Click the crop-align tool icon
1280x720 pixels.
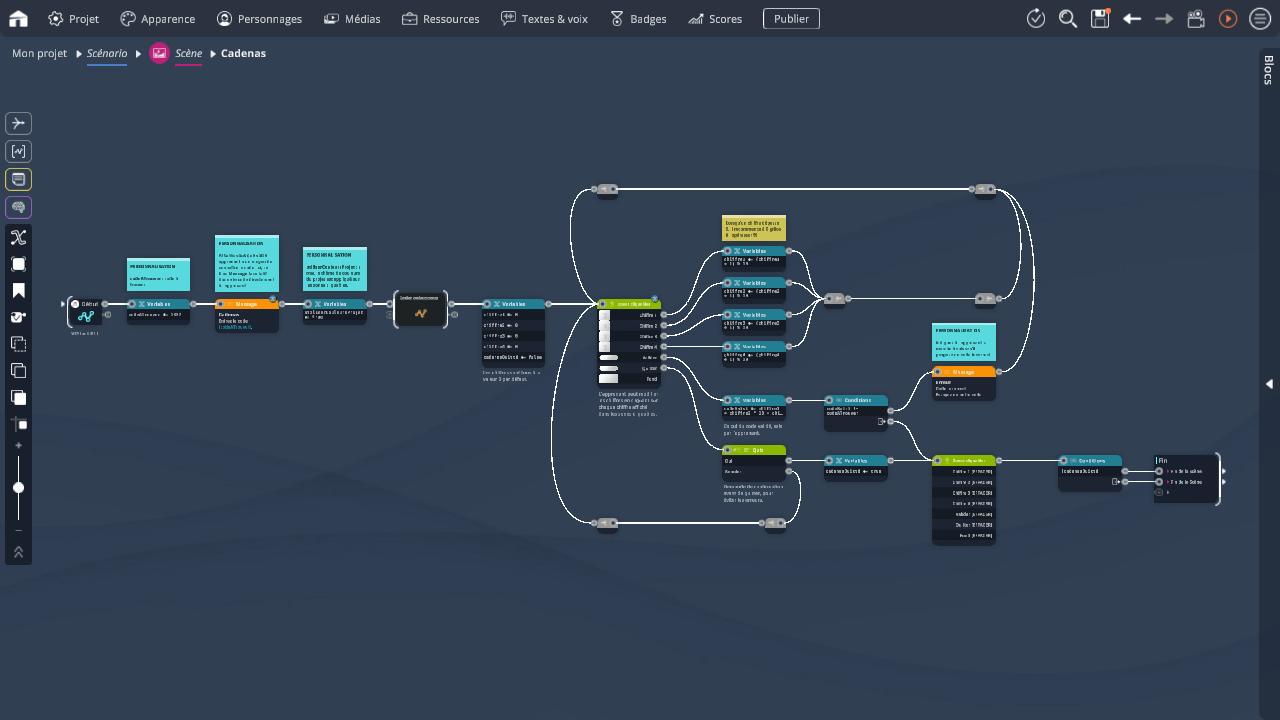coord(18,424)
